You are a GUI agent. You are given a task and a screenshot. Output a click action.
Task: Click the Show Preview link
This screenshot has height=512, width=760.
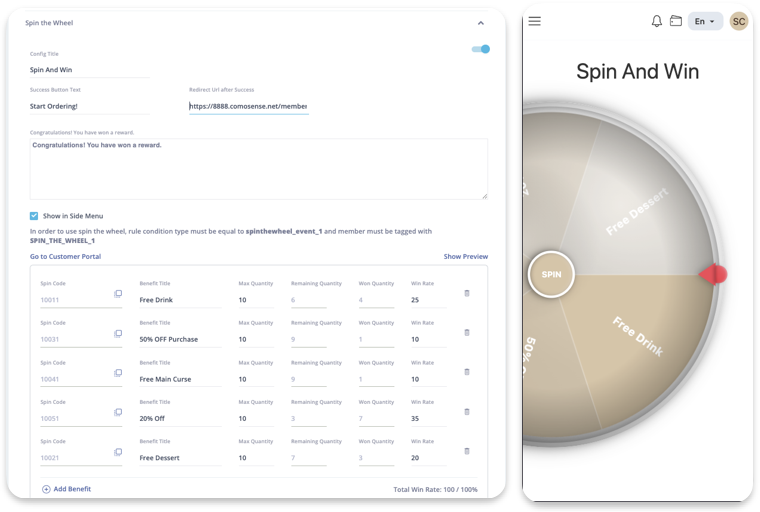(465, 257)
